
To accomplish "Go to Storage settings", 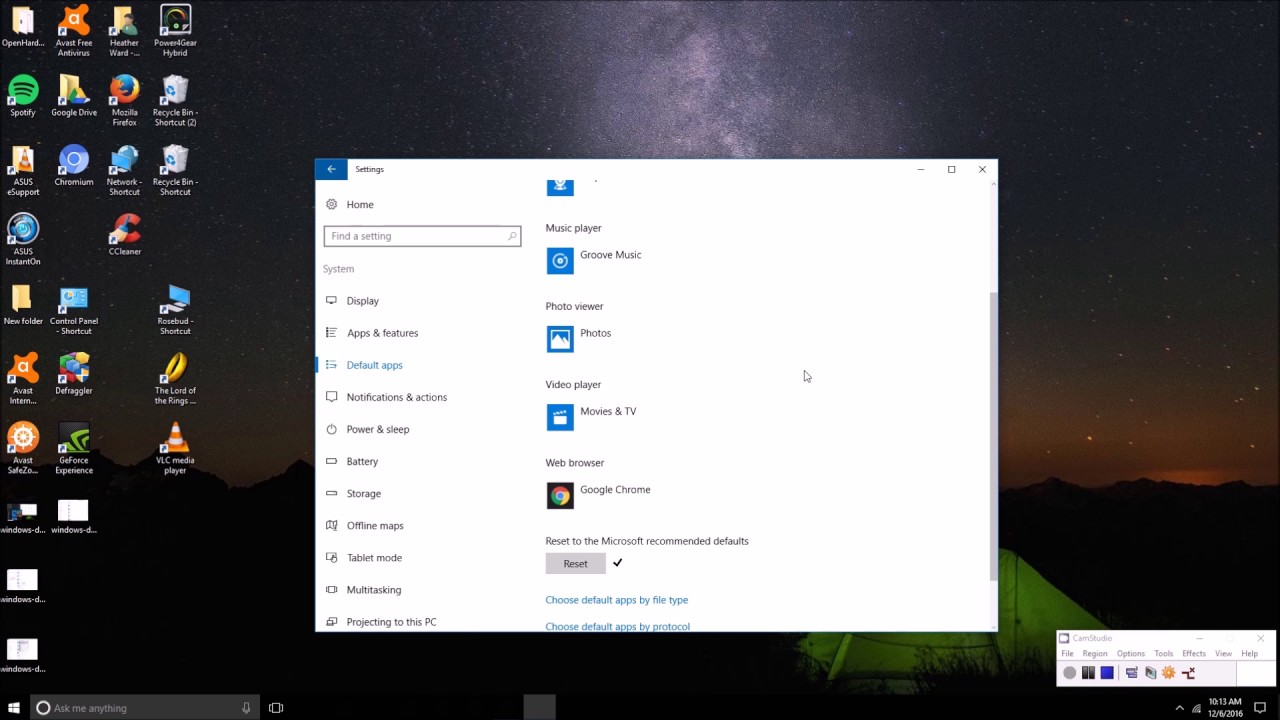I will tap(363, 493).
